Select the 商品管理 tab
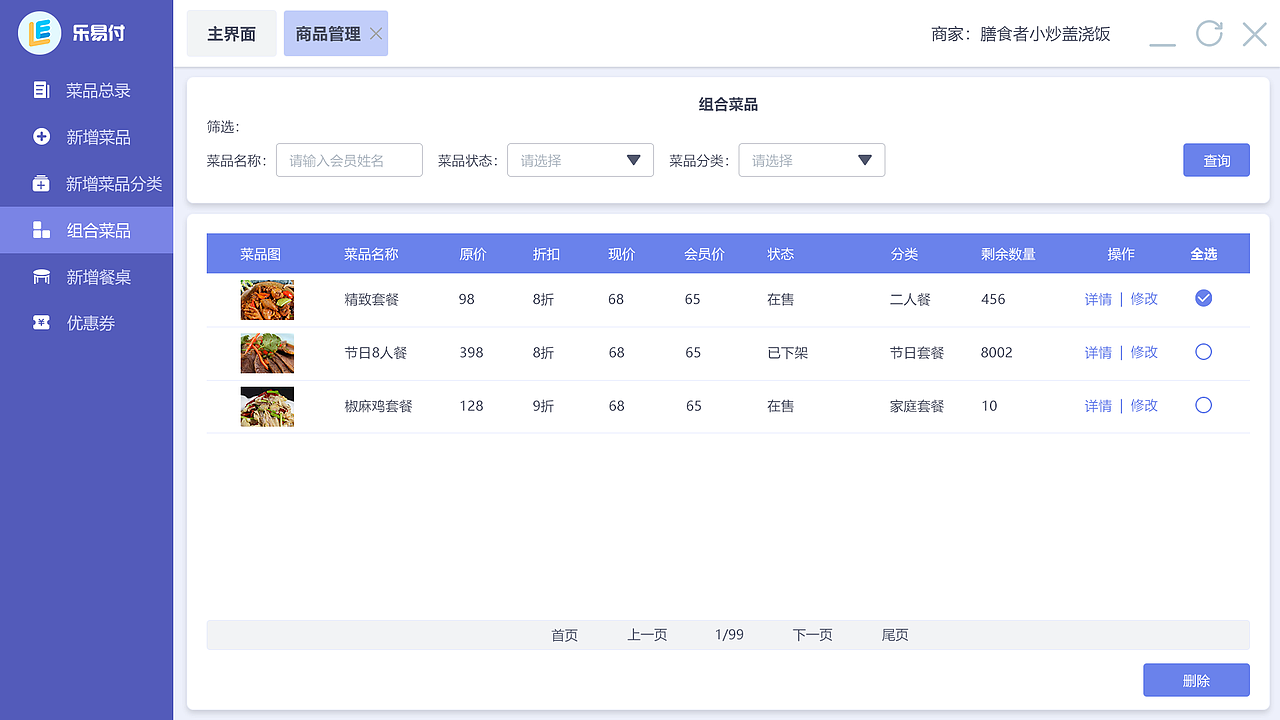This screenshot has height=720, width=1280. [329, 32]
